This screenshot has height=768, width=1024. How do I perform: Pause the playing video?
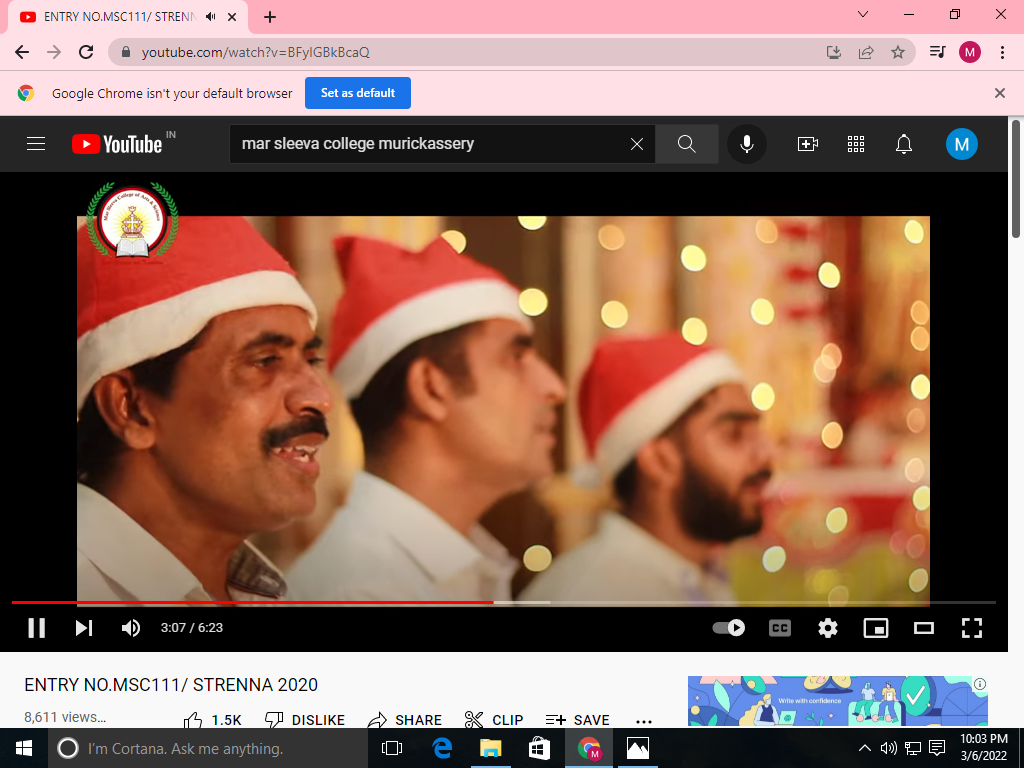pos(36,628)
